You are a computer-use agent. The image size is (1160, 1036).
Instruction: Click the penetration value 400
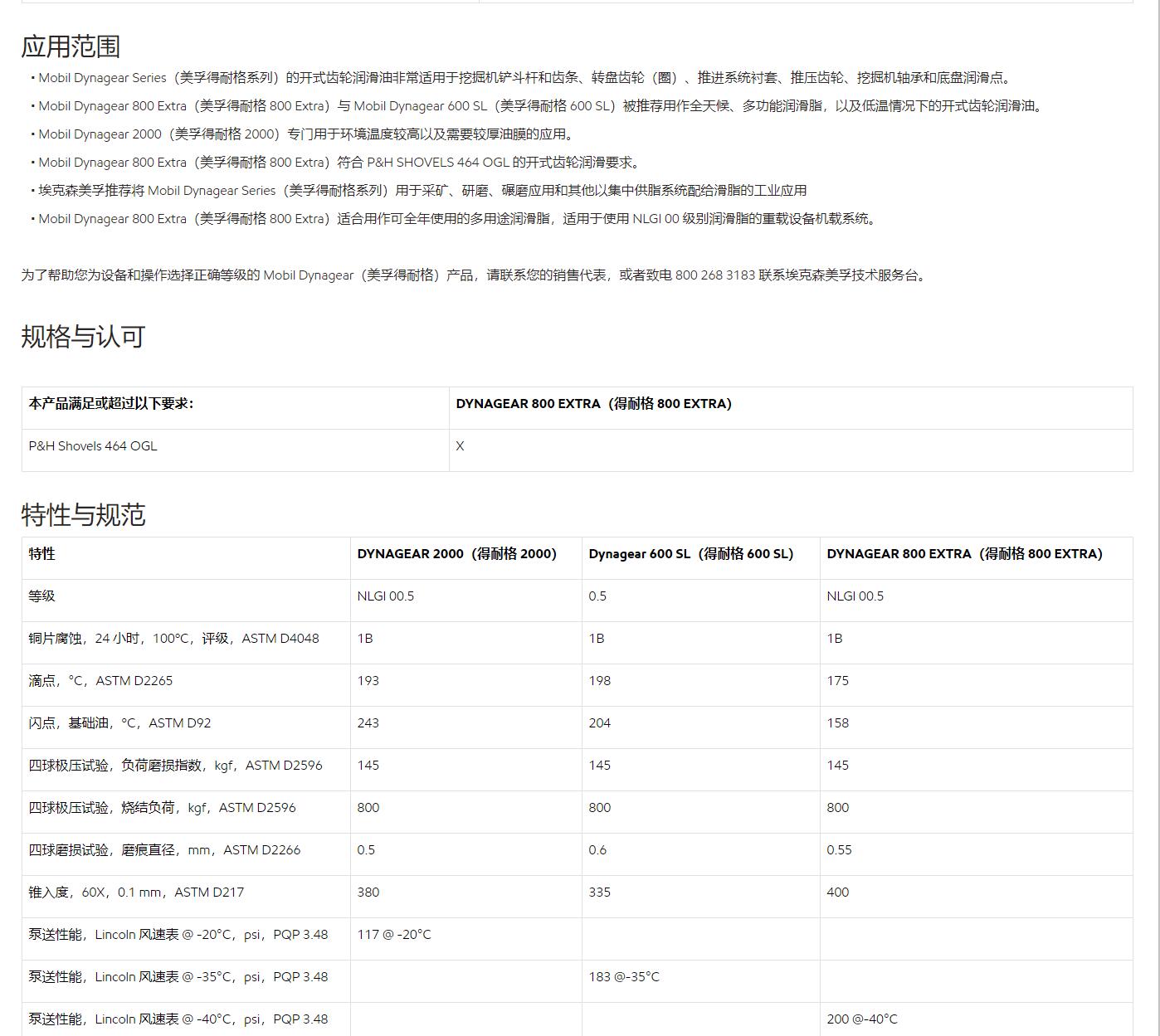(x=838, y=893)
